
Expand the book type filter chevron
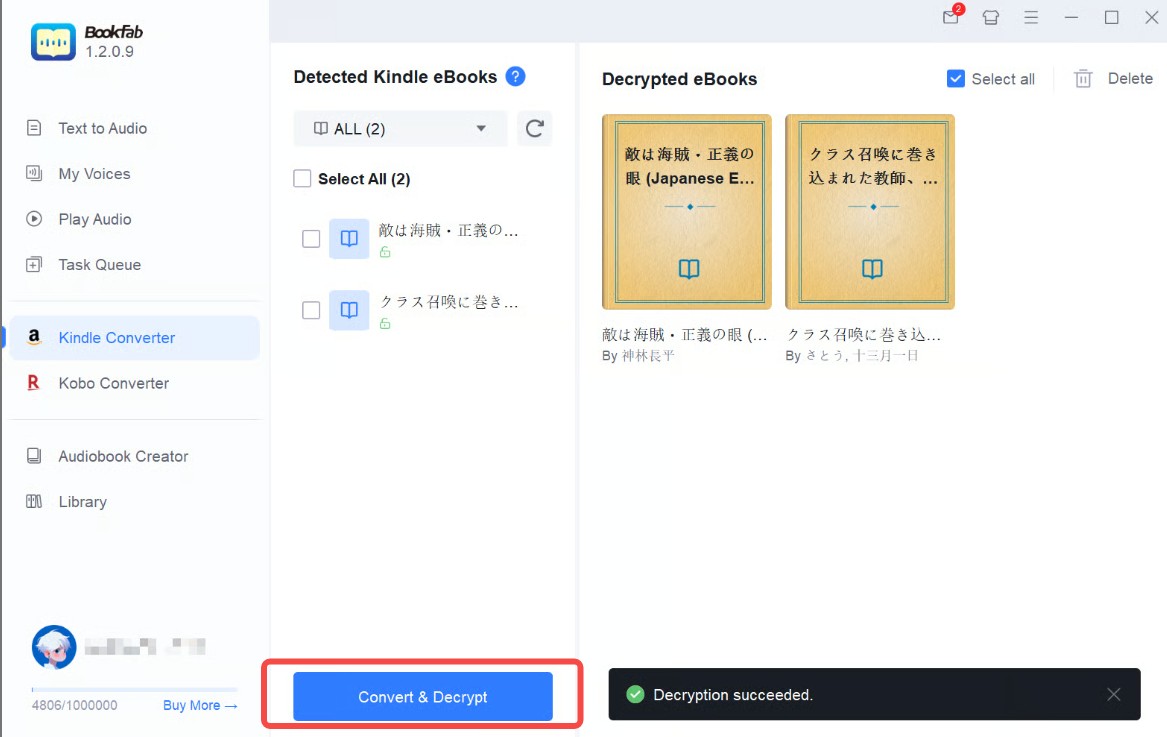tap(481, 128)
